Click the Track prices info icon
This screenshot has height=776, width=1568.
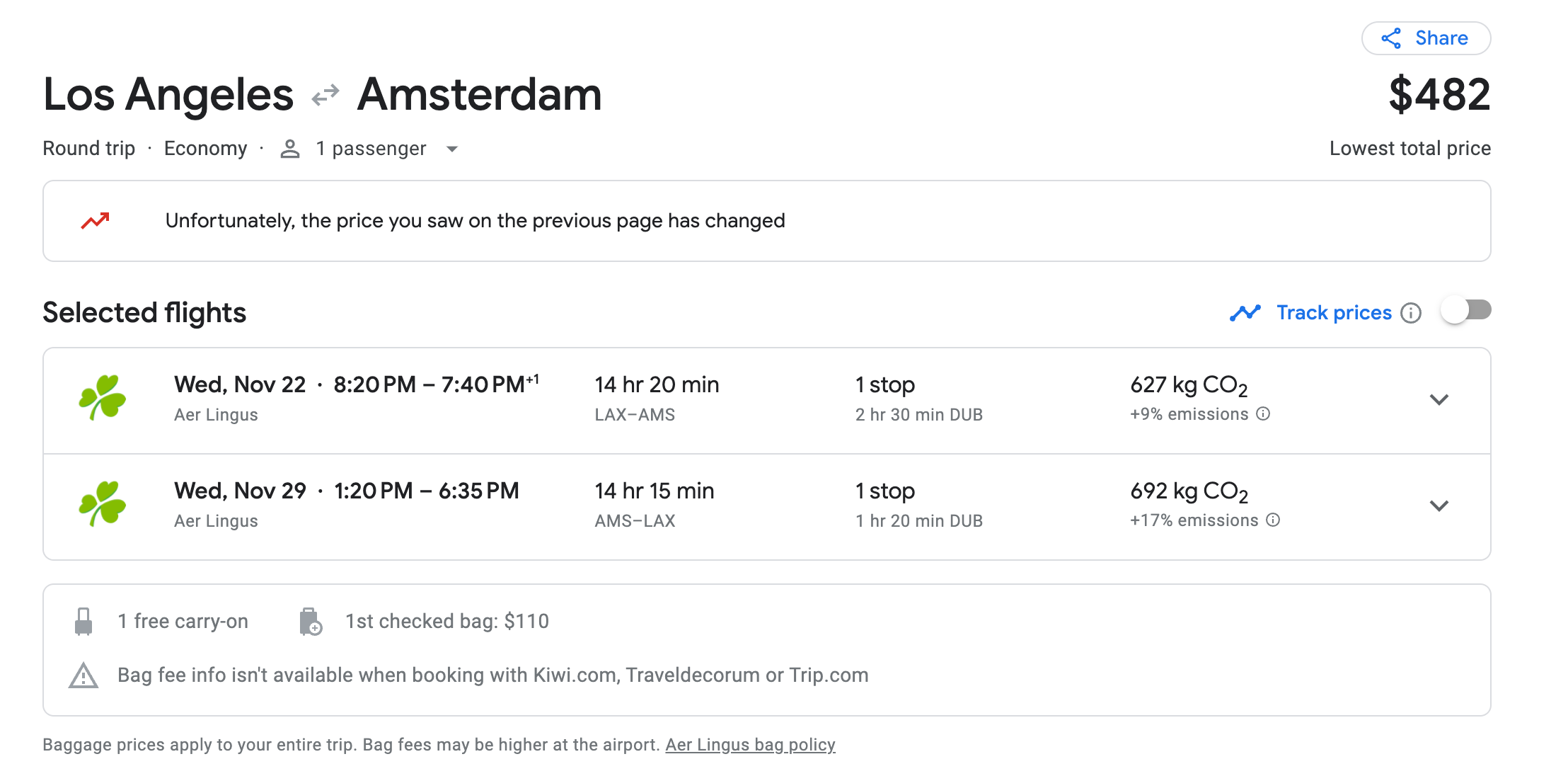[1411, 313]
